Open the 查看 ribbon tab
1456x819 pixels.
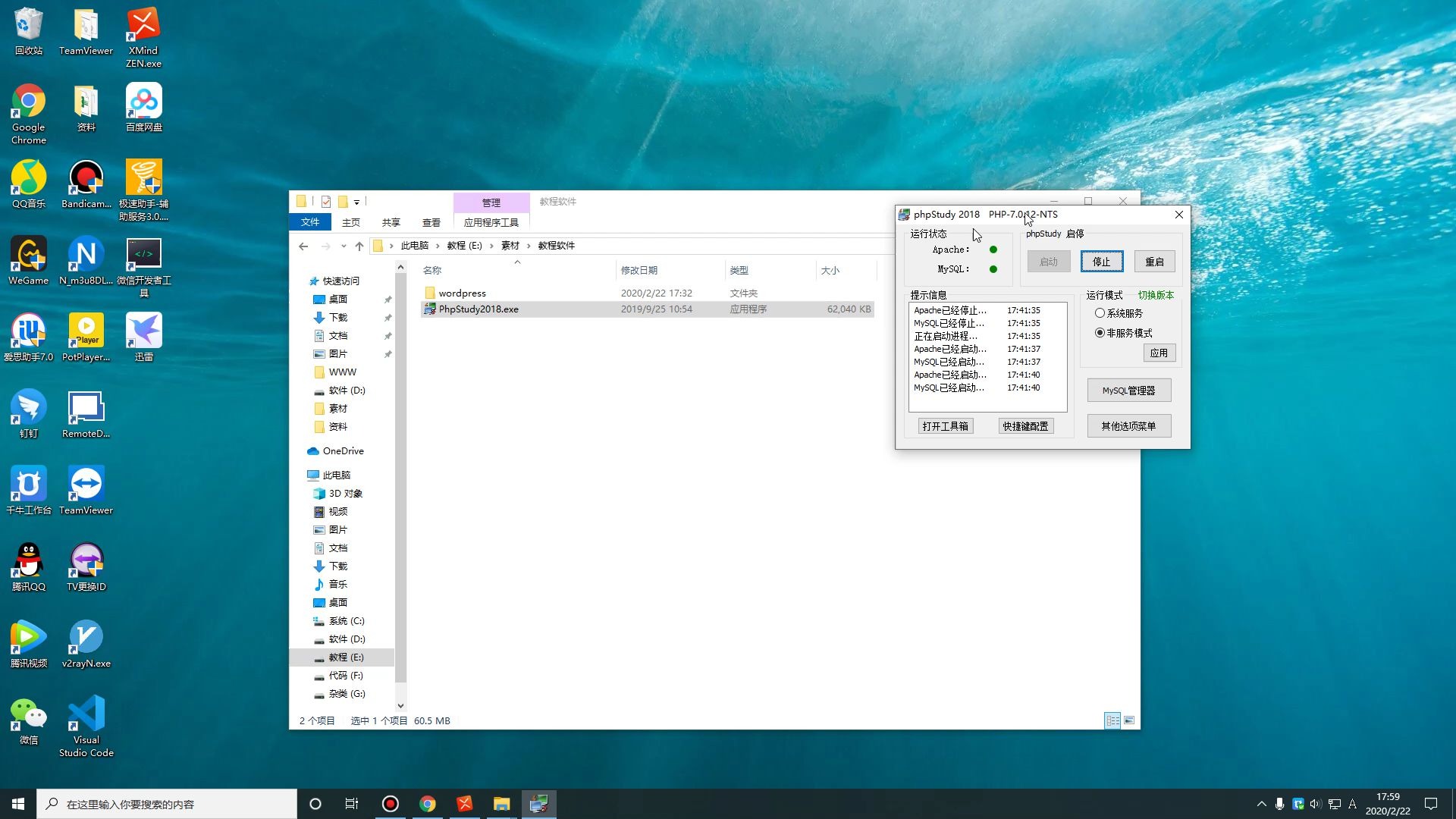click(x=431, y=222)
